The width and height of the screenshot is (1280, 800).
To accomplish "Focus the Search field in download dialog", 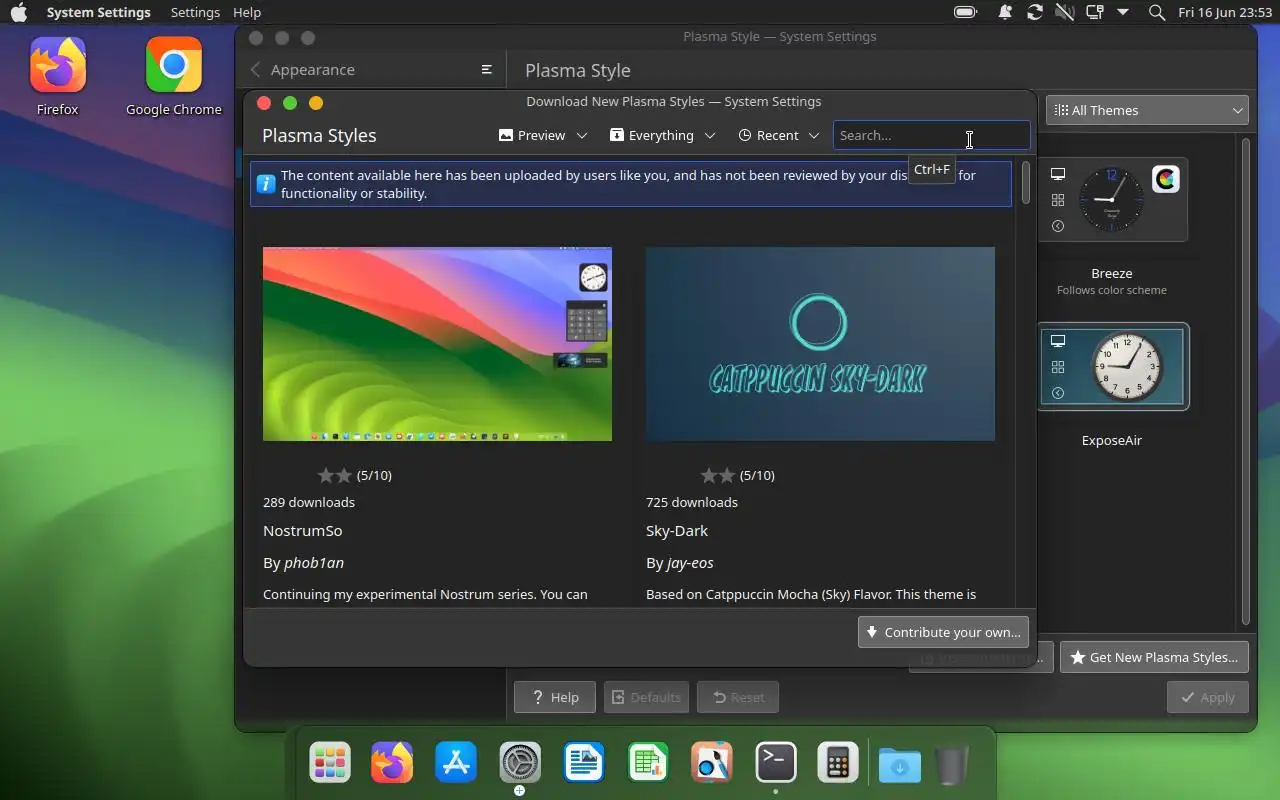I will point(931,135).
